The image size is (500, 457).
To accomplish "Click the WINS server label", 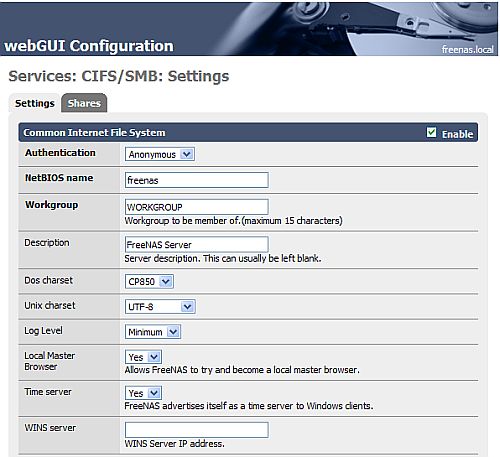I will click(50, 428).
